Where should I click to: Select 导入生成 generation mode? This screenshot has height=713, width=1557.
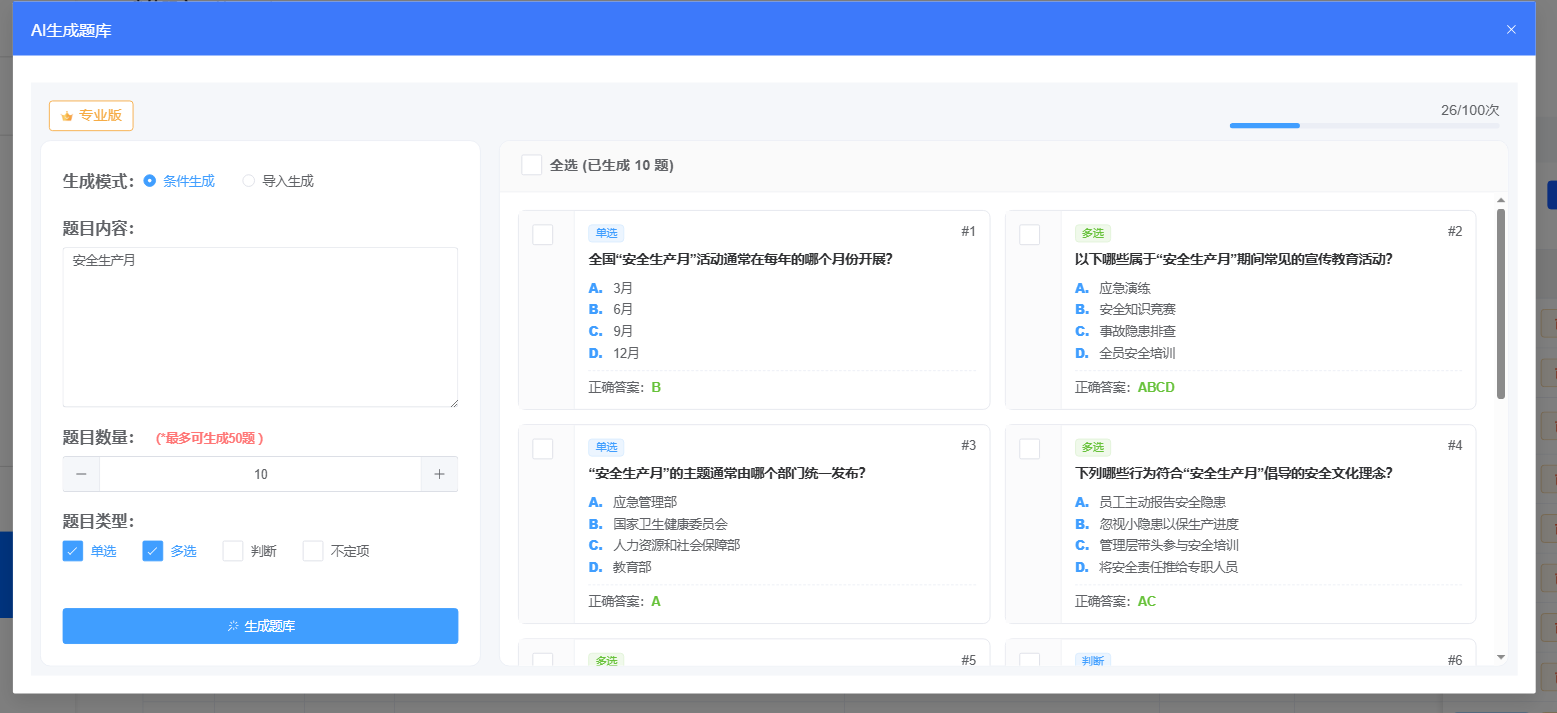coord(278,181)
